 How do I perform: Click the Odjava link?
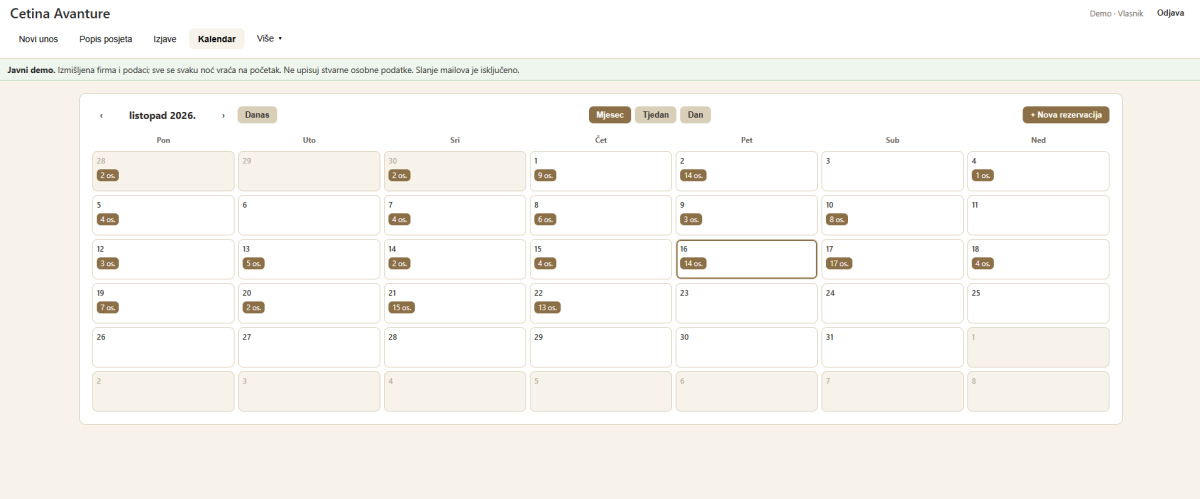(1171, 13)
